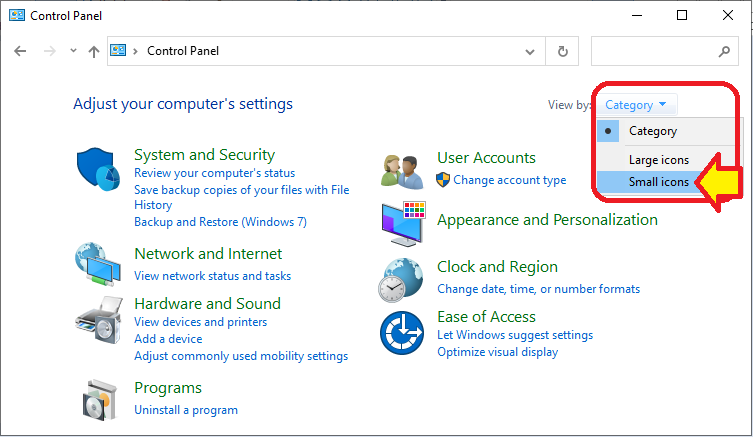Open the Ease of Access icon
The width and height of the screenshot is (753, 437).
click(402, 333)
